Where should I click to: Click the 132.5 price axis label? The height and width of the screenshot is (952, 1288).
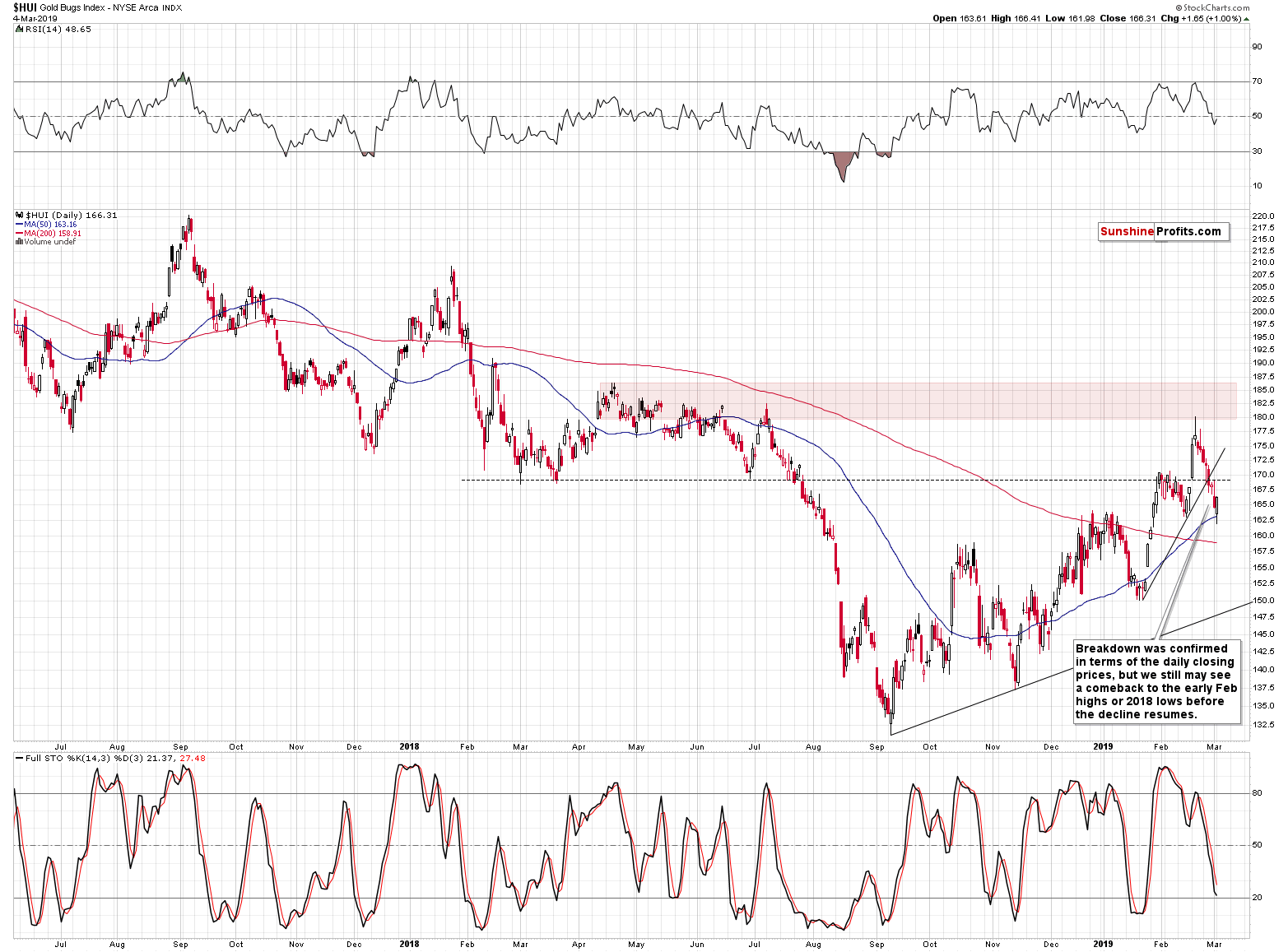click(x=1263, y=724)
